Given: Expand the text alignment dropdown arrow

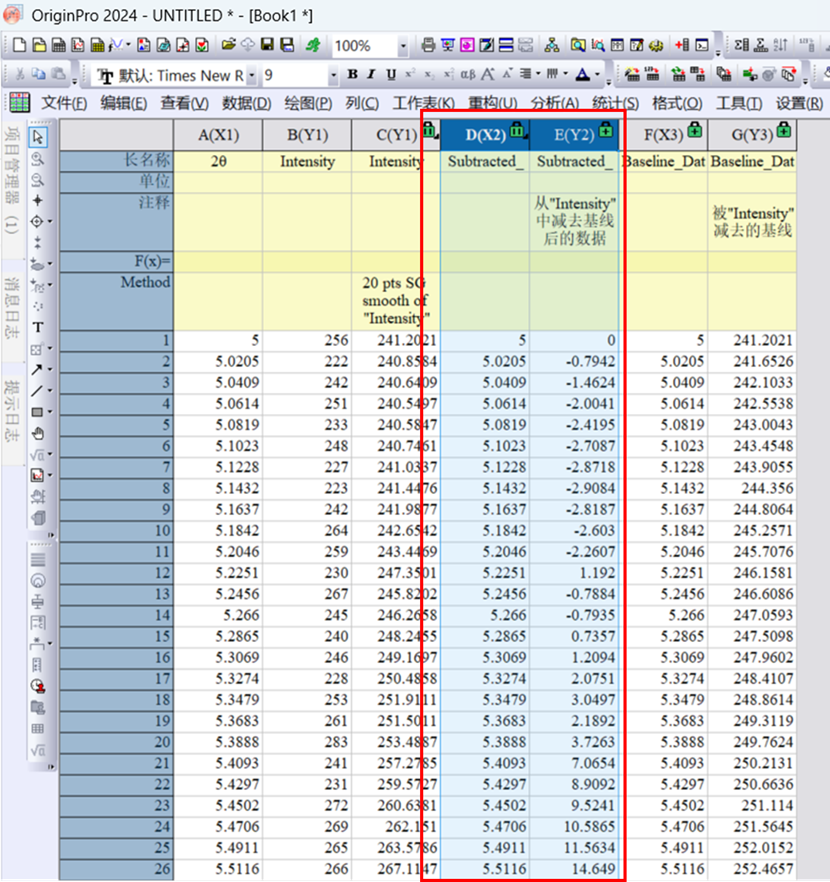Looking at the screenshot, I should [539, 74].
